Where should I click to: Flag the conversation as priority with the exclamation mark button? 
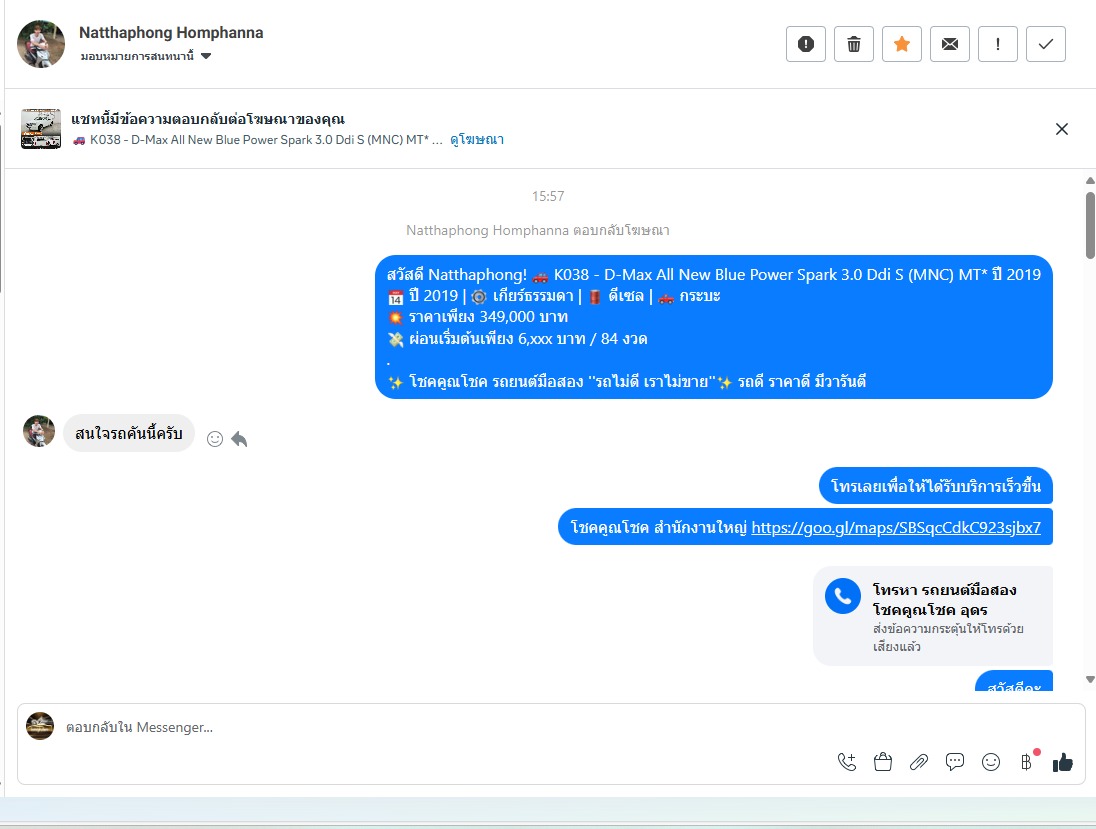(997, 44)
